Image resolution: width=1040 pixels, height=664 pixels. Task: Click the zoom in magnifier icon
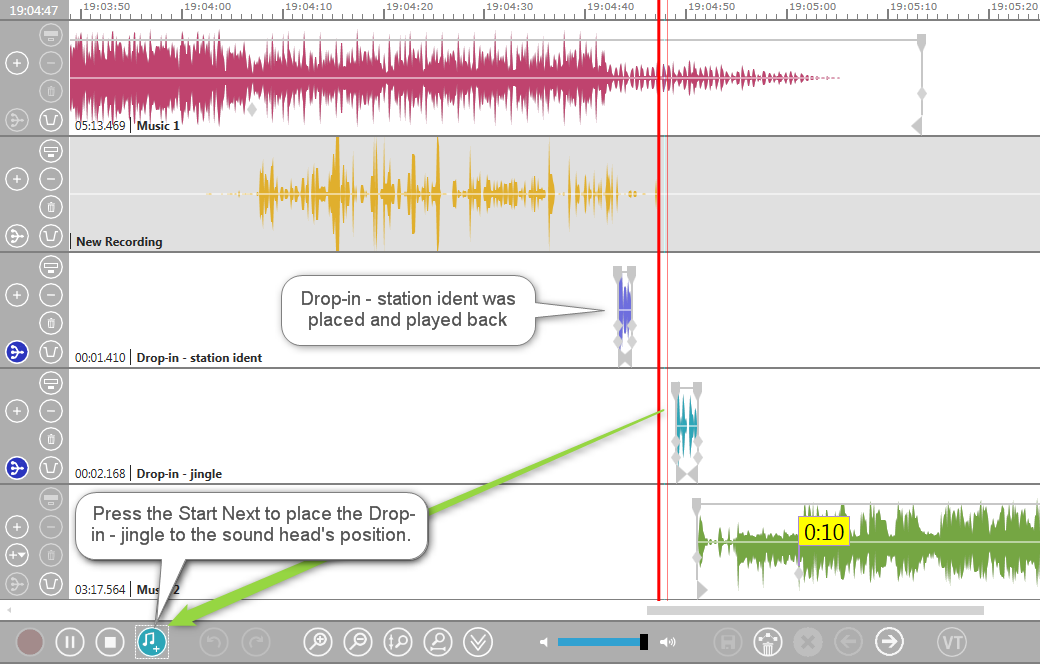tap(318, 641)
